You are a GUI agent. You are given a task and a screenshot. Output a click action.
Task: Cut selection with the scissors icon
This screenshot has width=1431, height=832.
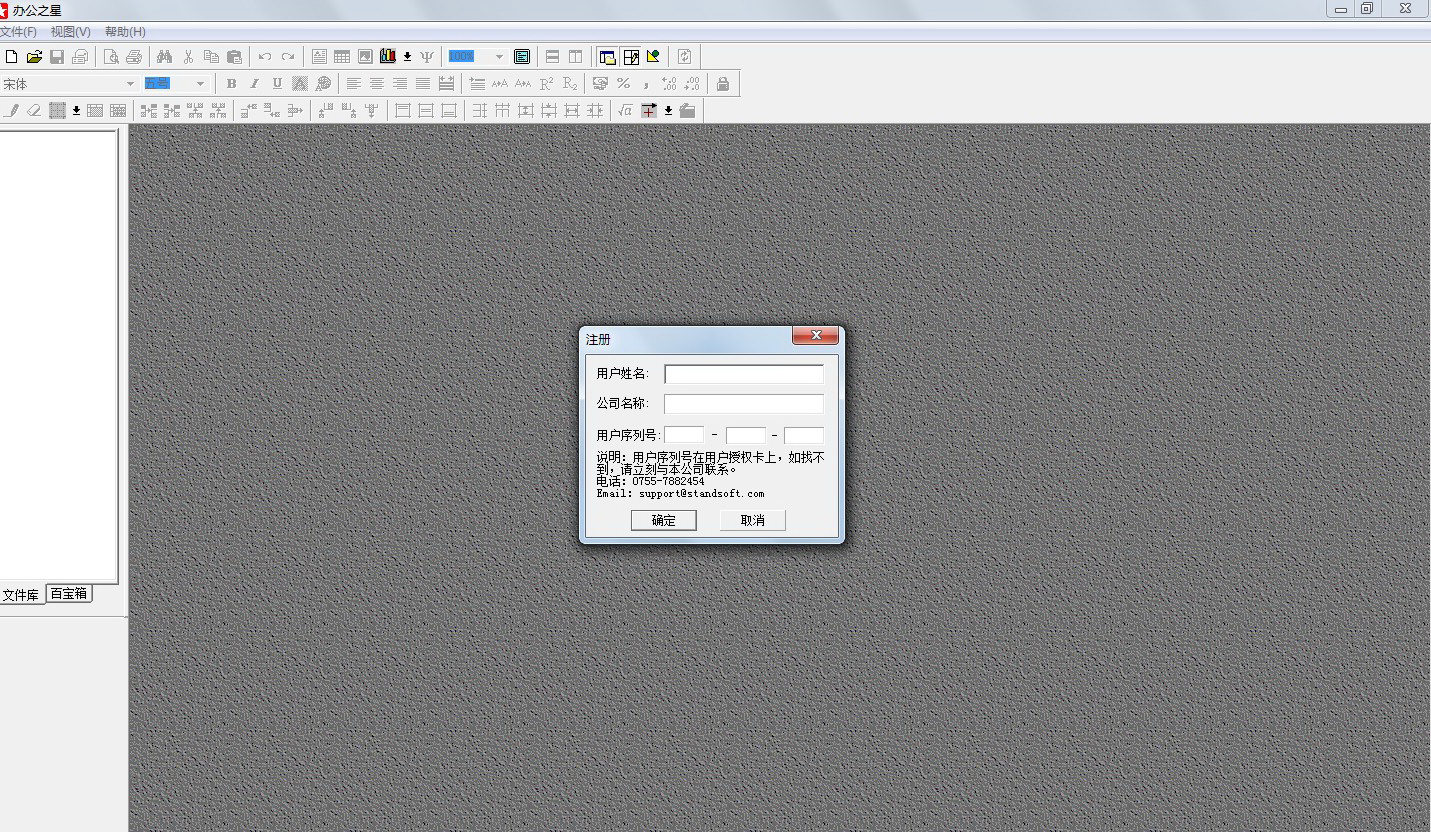click(x=188, y=56)
